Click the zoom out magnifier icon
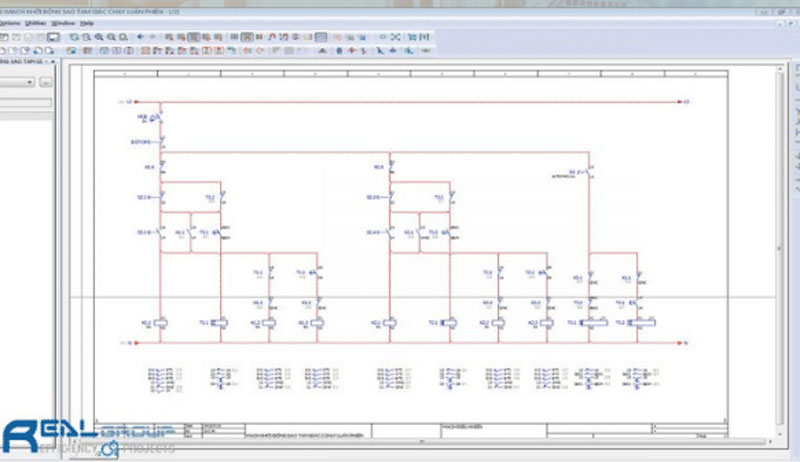Viewport: 800px width, 462px height. click(111, 37)
